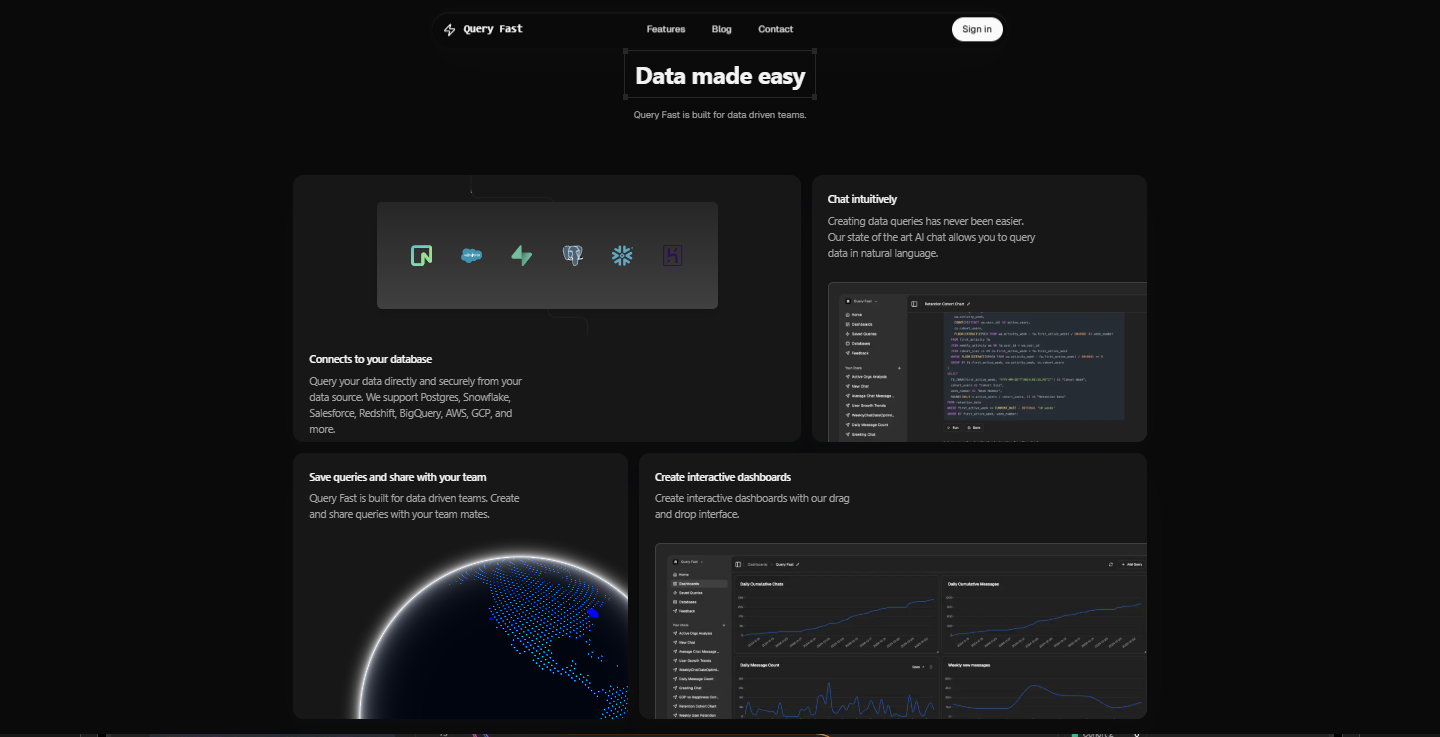Click the Snowflake logo icon
Image resolution: width=1440 pixels, height=737 pixels.
[623, 256]
